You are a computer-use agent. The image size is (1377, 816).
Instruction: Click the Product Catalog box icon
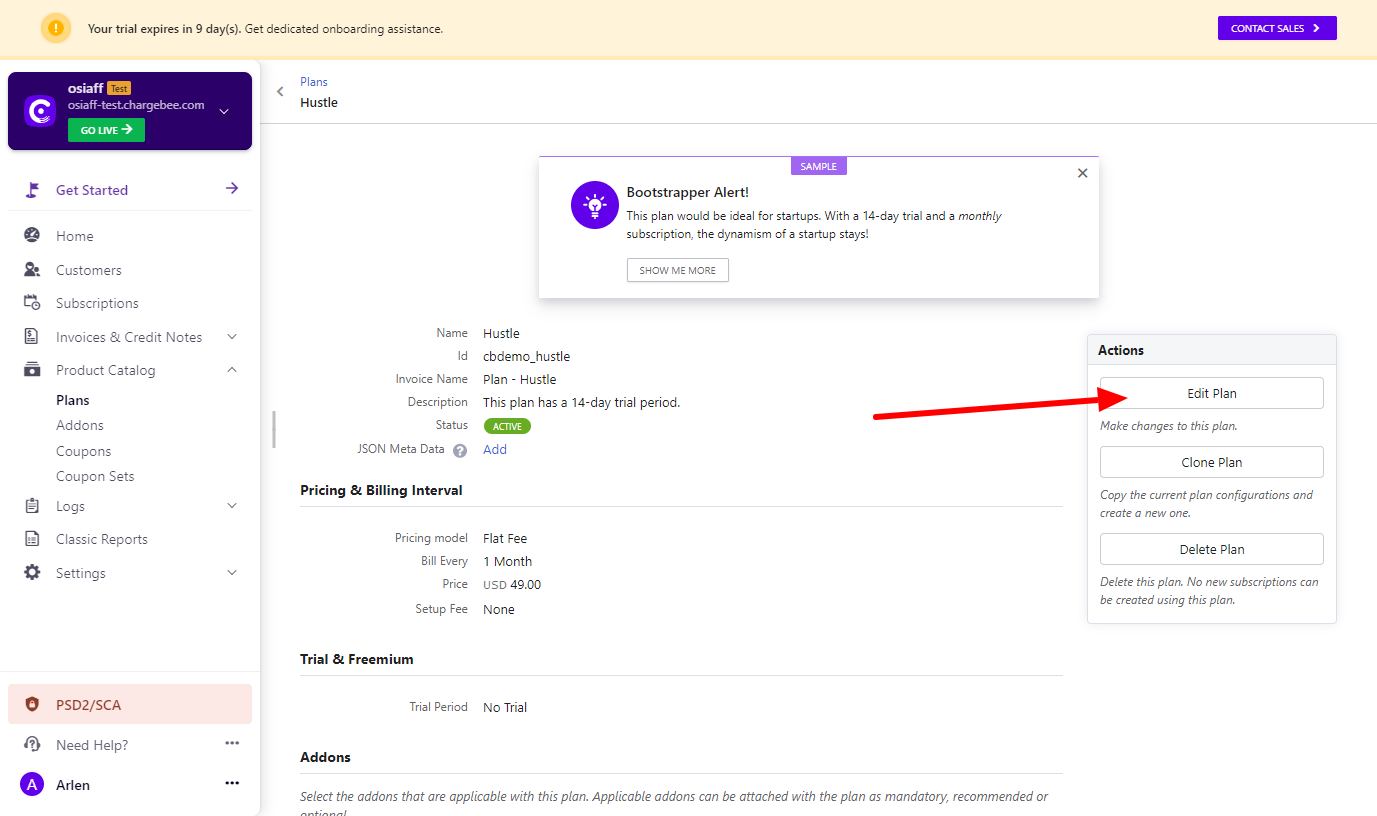click(32, 370)
